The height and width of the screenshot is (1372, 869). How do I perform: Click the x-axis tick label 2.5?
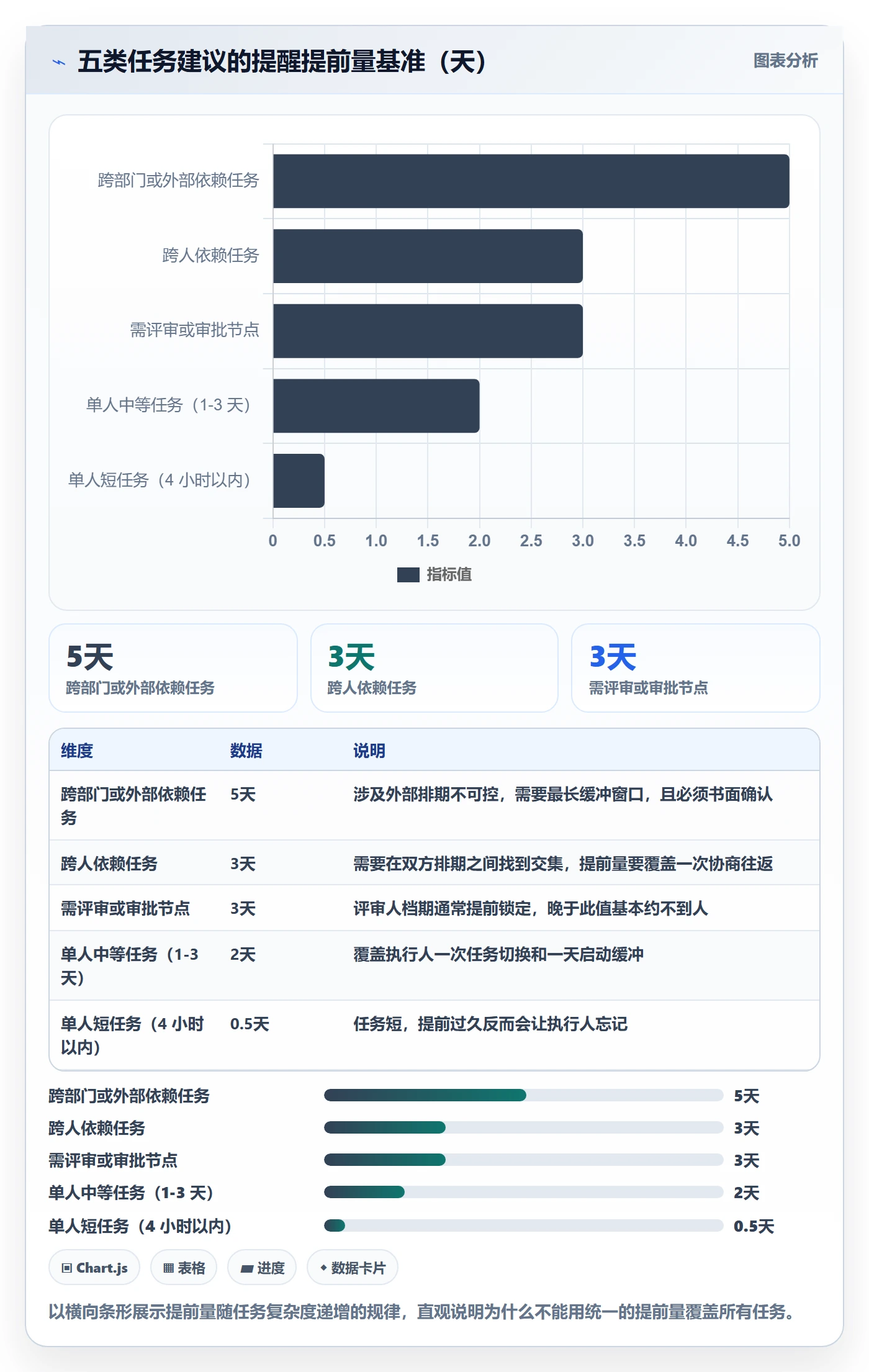531,541
